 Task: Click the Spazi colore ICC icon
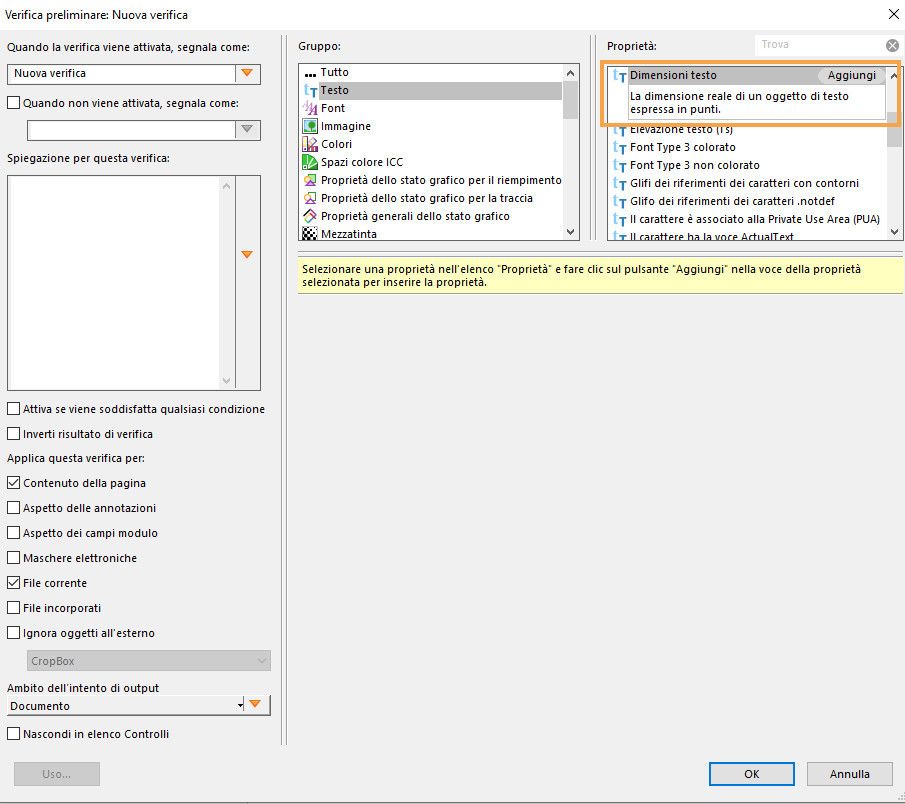coord(310,162)
